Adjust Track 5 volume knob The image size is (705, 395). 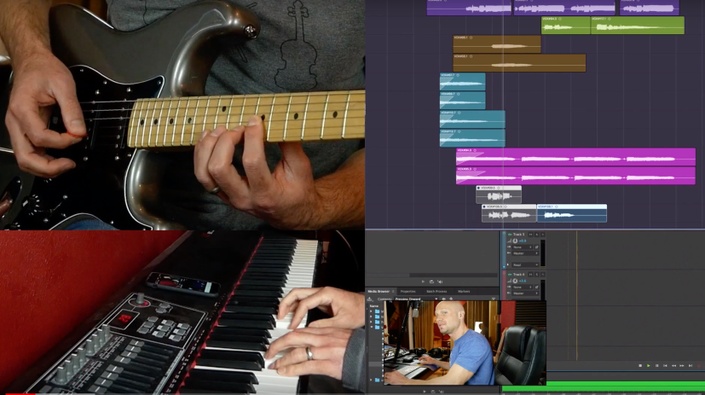point(515,241)
